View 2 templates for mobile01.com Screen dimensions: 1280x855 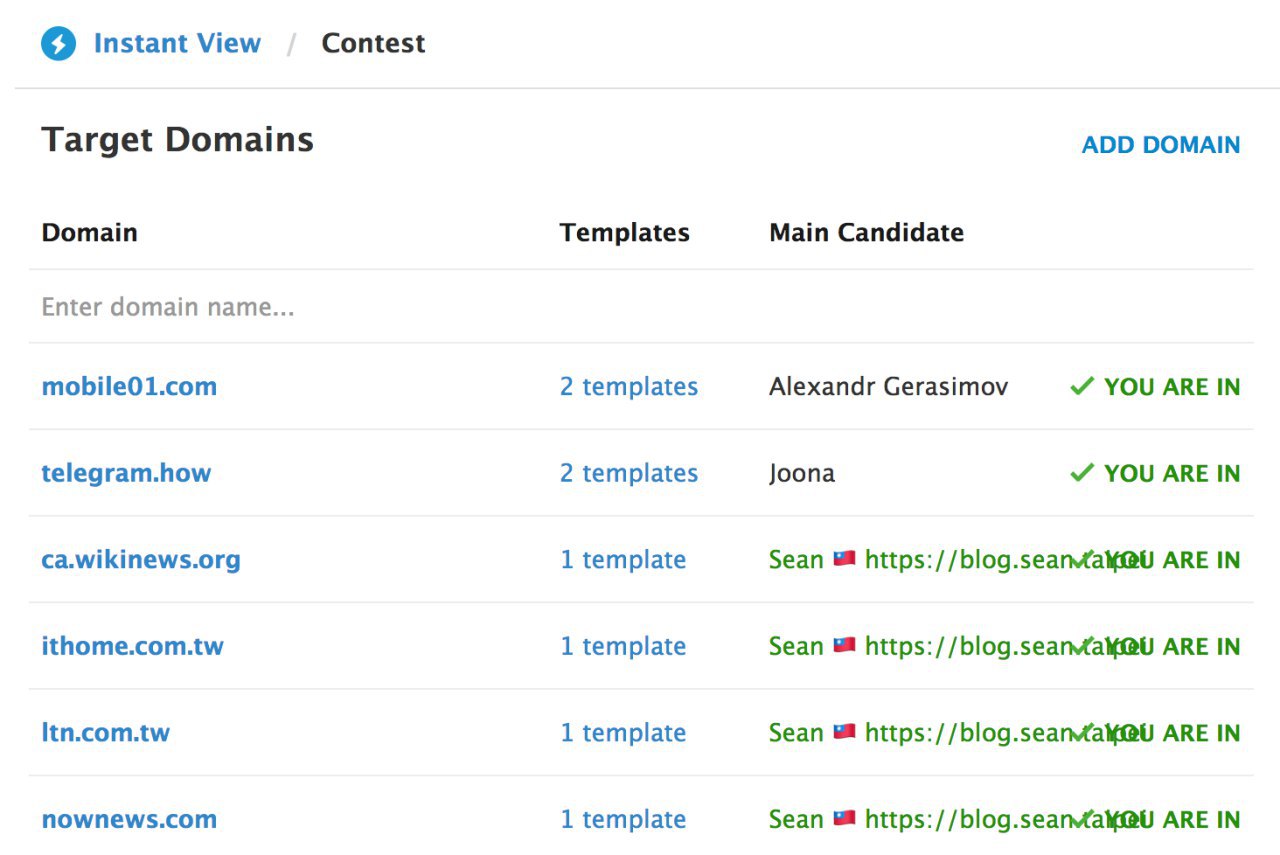click(x=629, y=387)
